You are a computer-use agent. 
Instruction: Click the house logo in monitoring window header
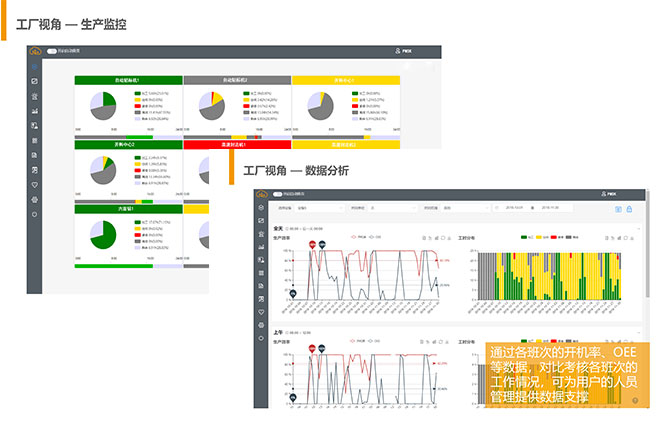click(x=35, y=52)
